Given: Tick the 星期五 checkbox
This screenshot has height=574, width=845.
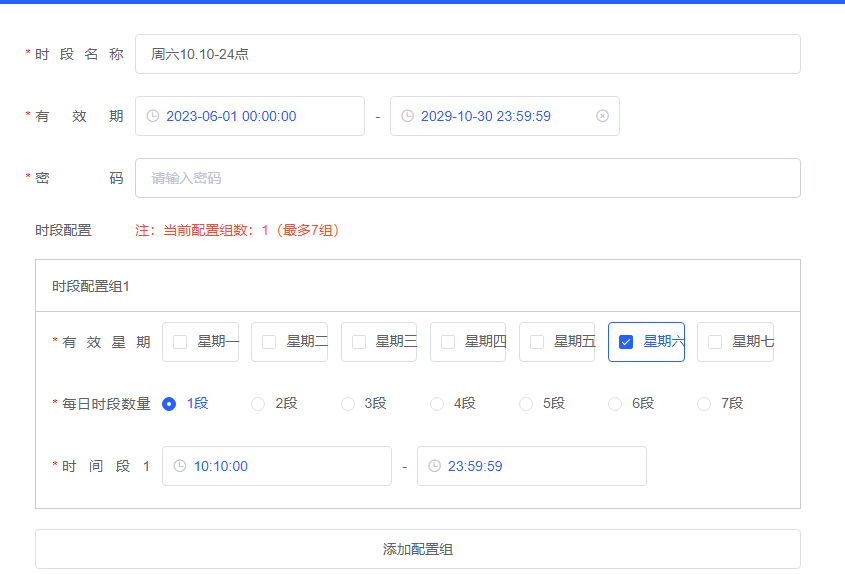Looking at the screenshot, I should click(537, 342).
